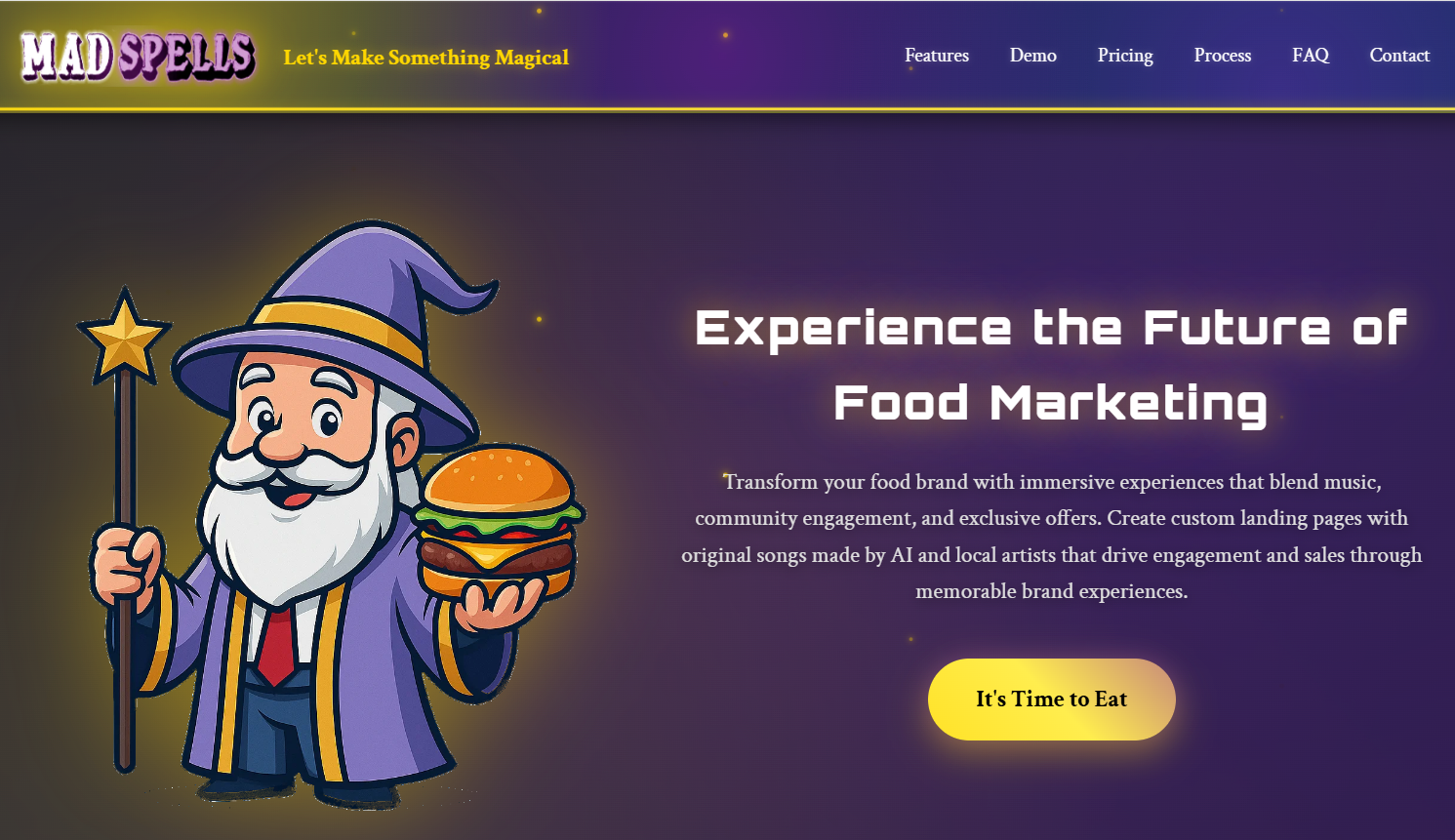This screenshot has height=840, width=1455.
Task: Click the It's Time to Eat button
Action: click(1052, 700)
